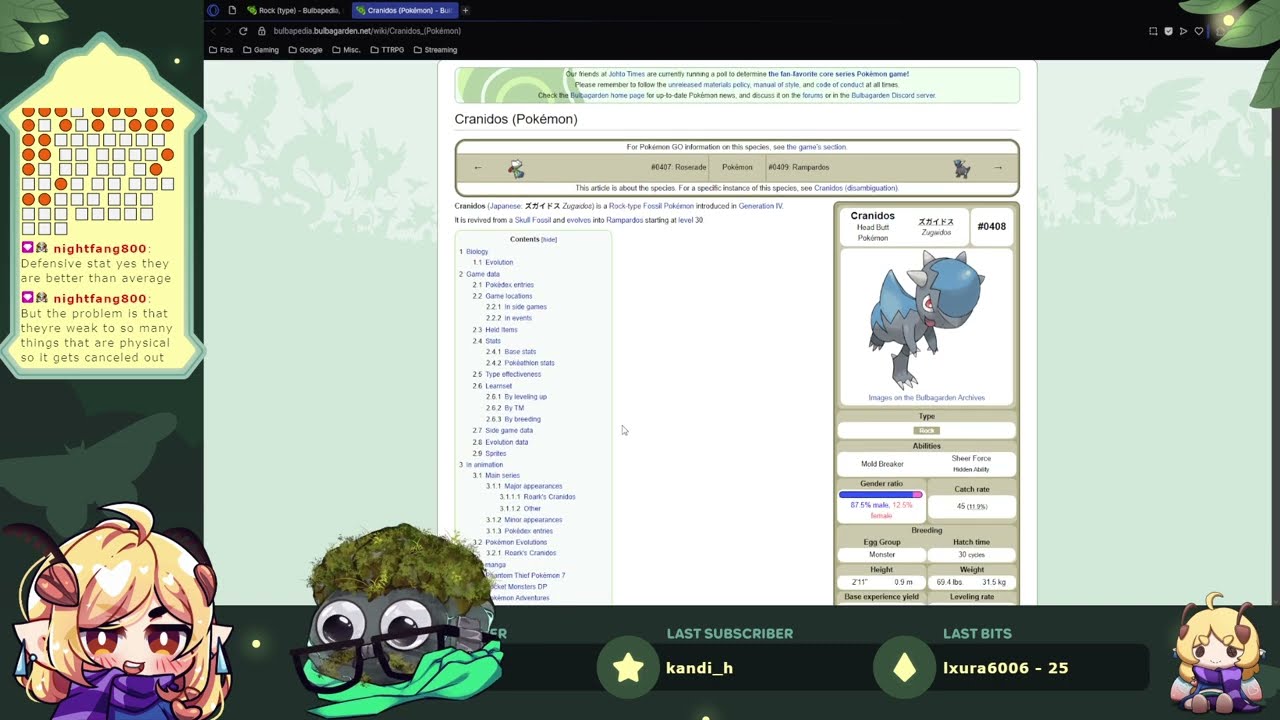Image resolution: width=1280 pixels, height=720 pixels.
Task: Click the send/flow arrow icon in toolbar
Action: click(1183, 31)
